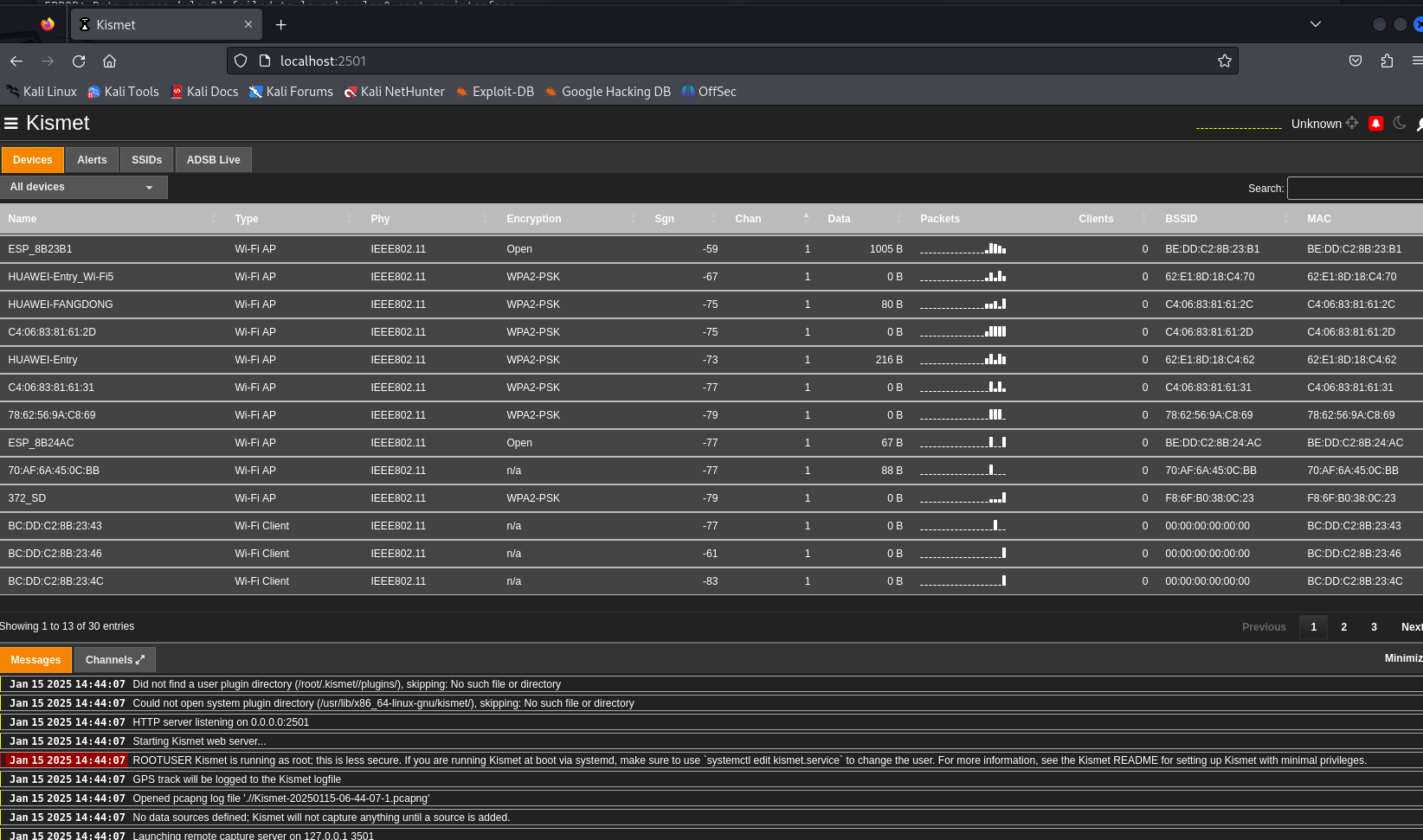Image resolution: width=1423 pixels, height=840 pixels.
Task: Select page 1 pagination button
Action: point(1313,627)
